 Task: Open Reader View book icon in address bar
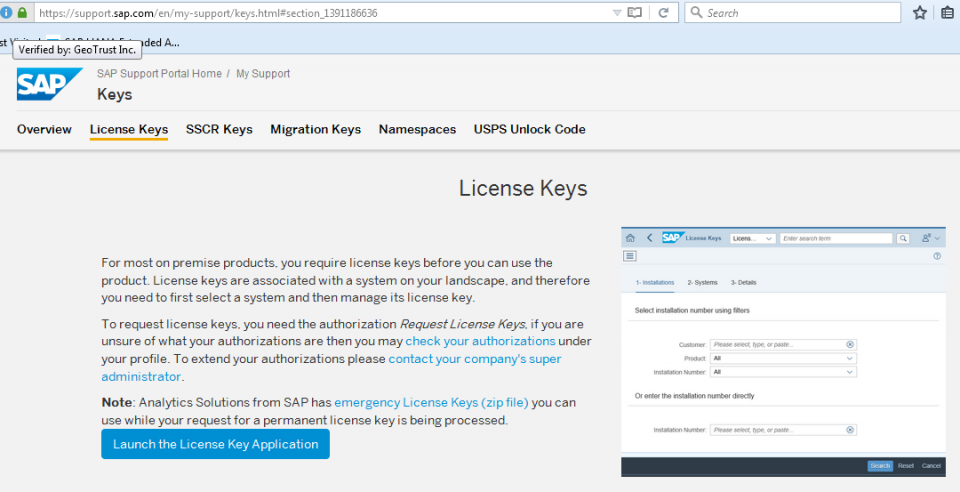pyautogui.click(x=634, y=13)
